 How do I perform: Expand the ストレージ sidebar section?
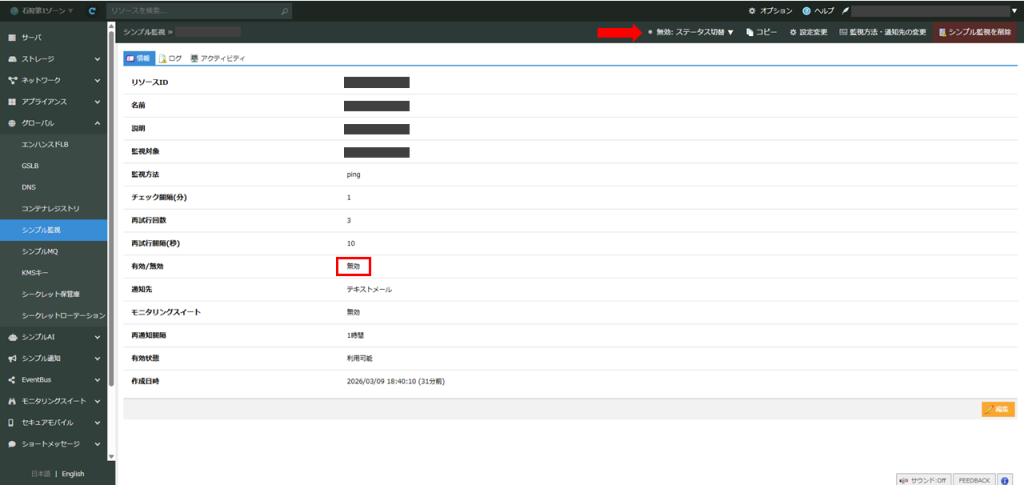(x=54, y=59)
